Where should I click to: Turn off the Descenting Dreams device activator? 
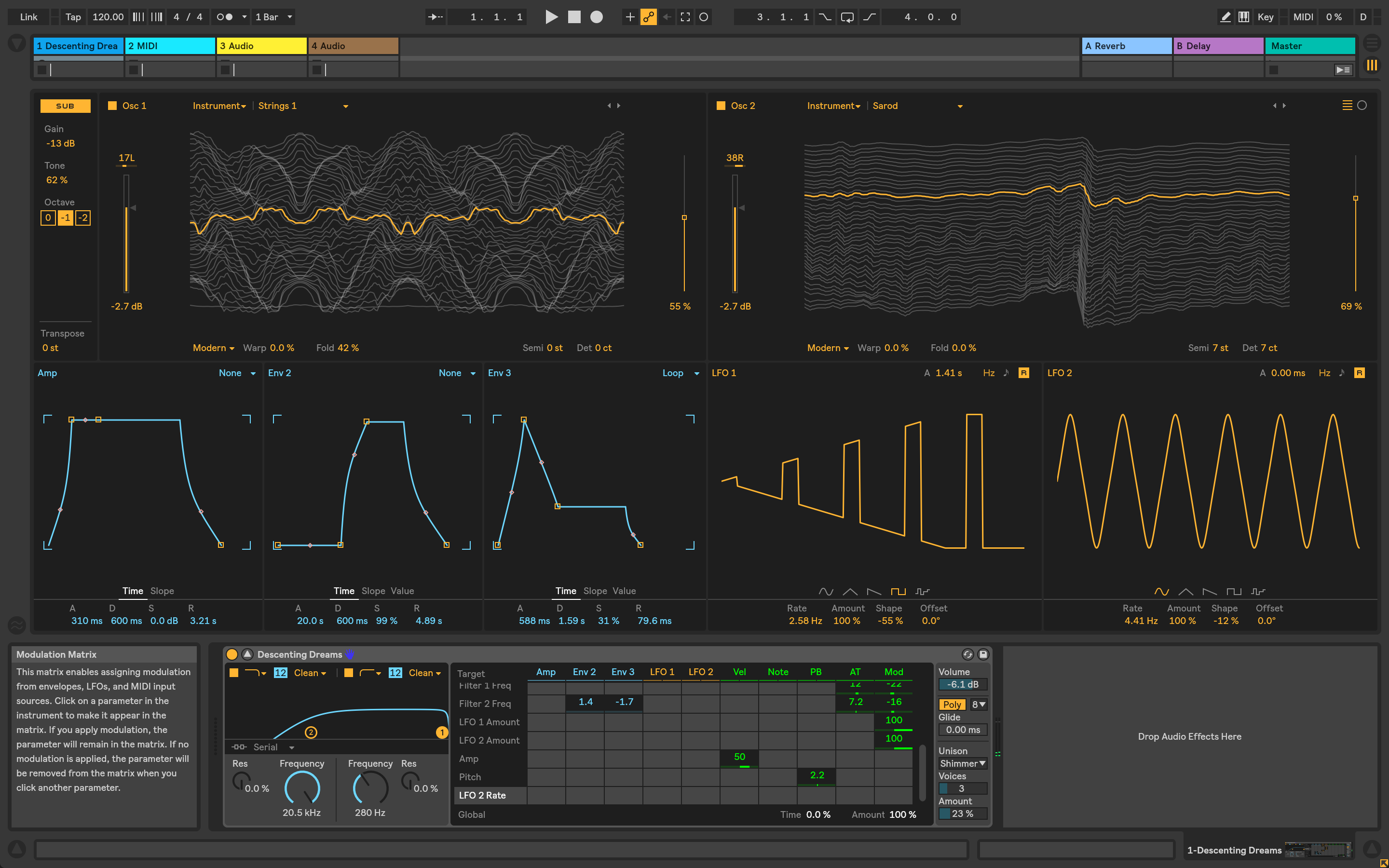pyautogui.click(x=232, y=654)
